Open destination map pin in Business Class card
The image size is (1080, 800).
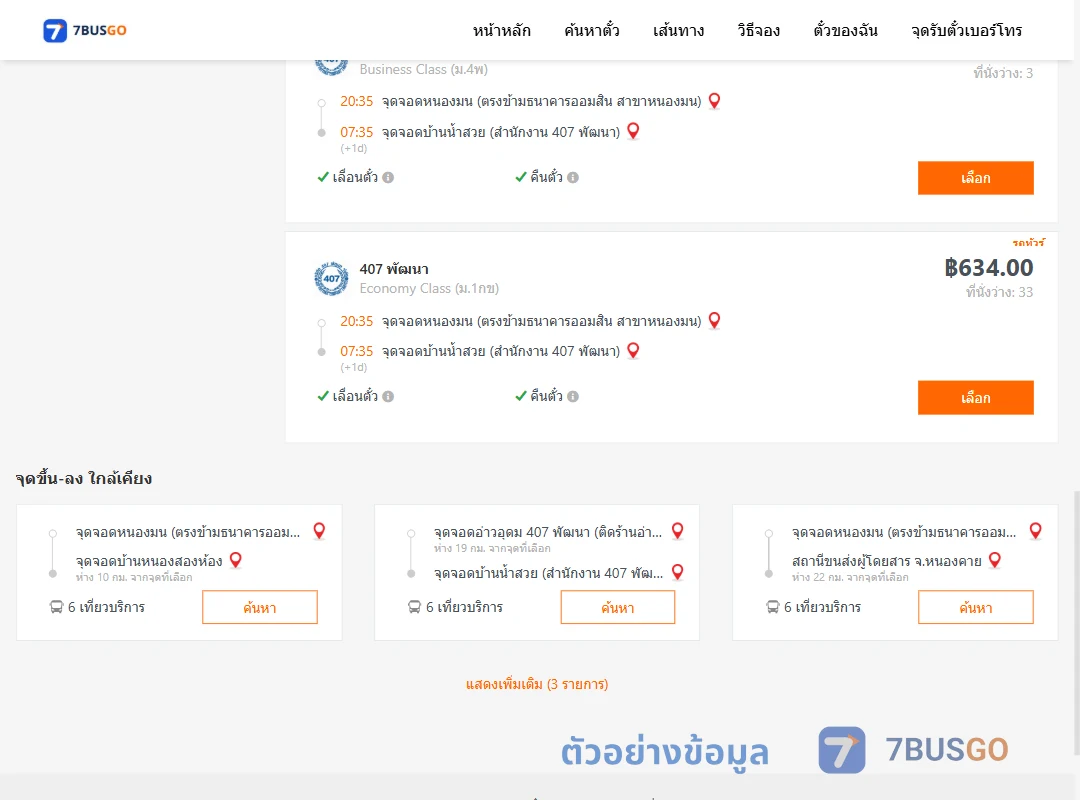point(633,131)
